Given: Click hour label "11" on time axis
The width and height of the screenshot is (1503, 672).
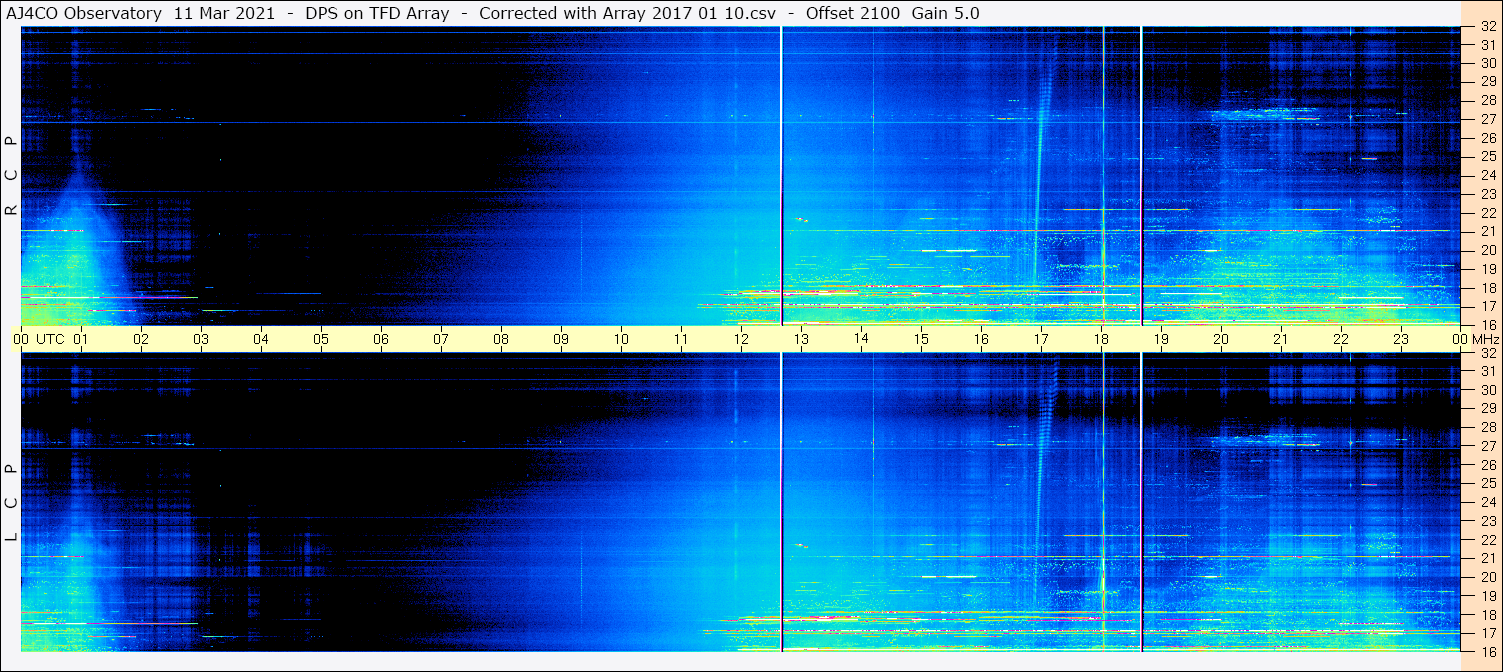Looking at the screenshot, I should click(x=681, y=339).
